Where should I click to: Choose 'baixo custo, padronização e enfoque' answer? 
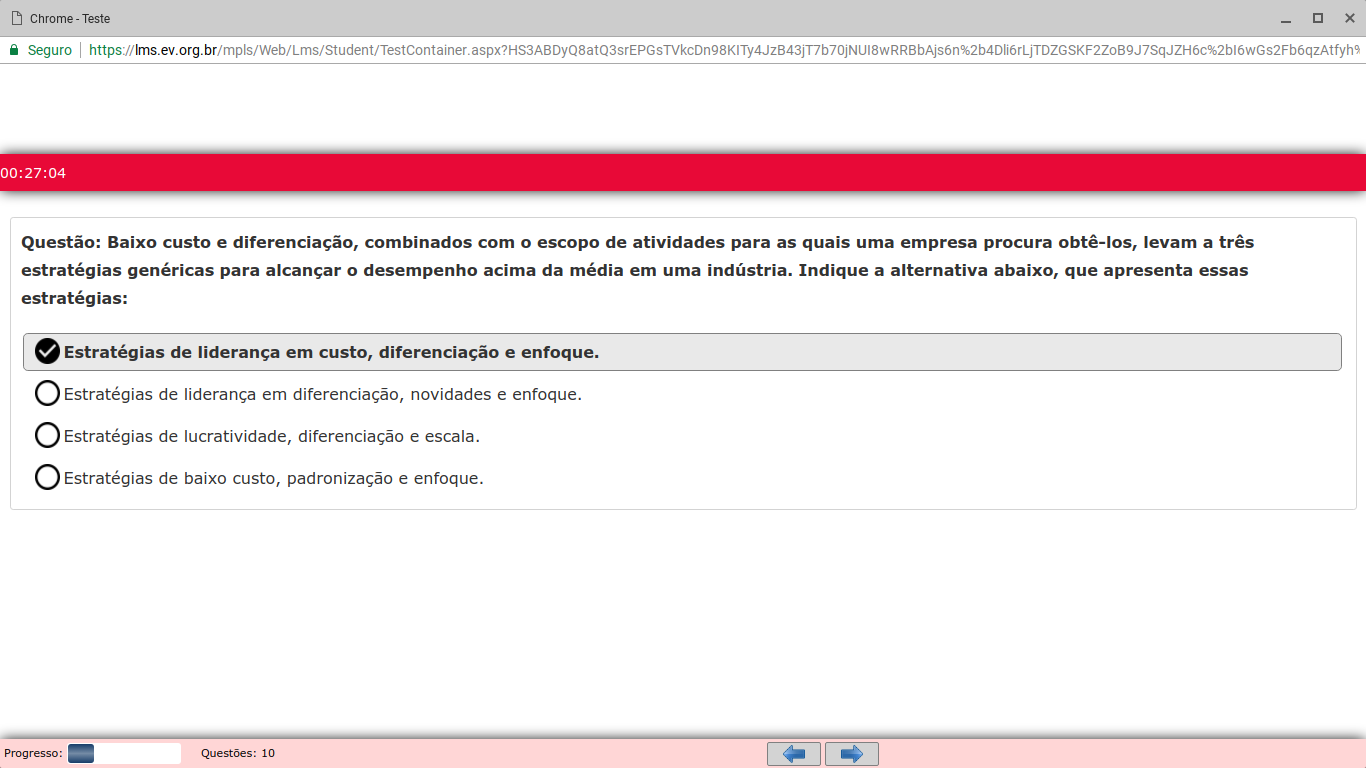coord(259,478)
